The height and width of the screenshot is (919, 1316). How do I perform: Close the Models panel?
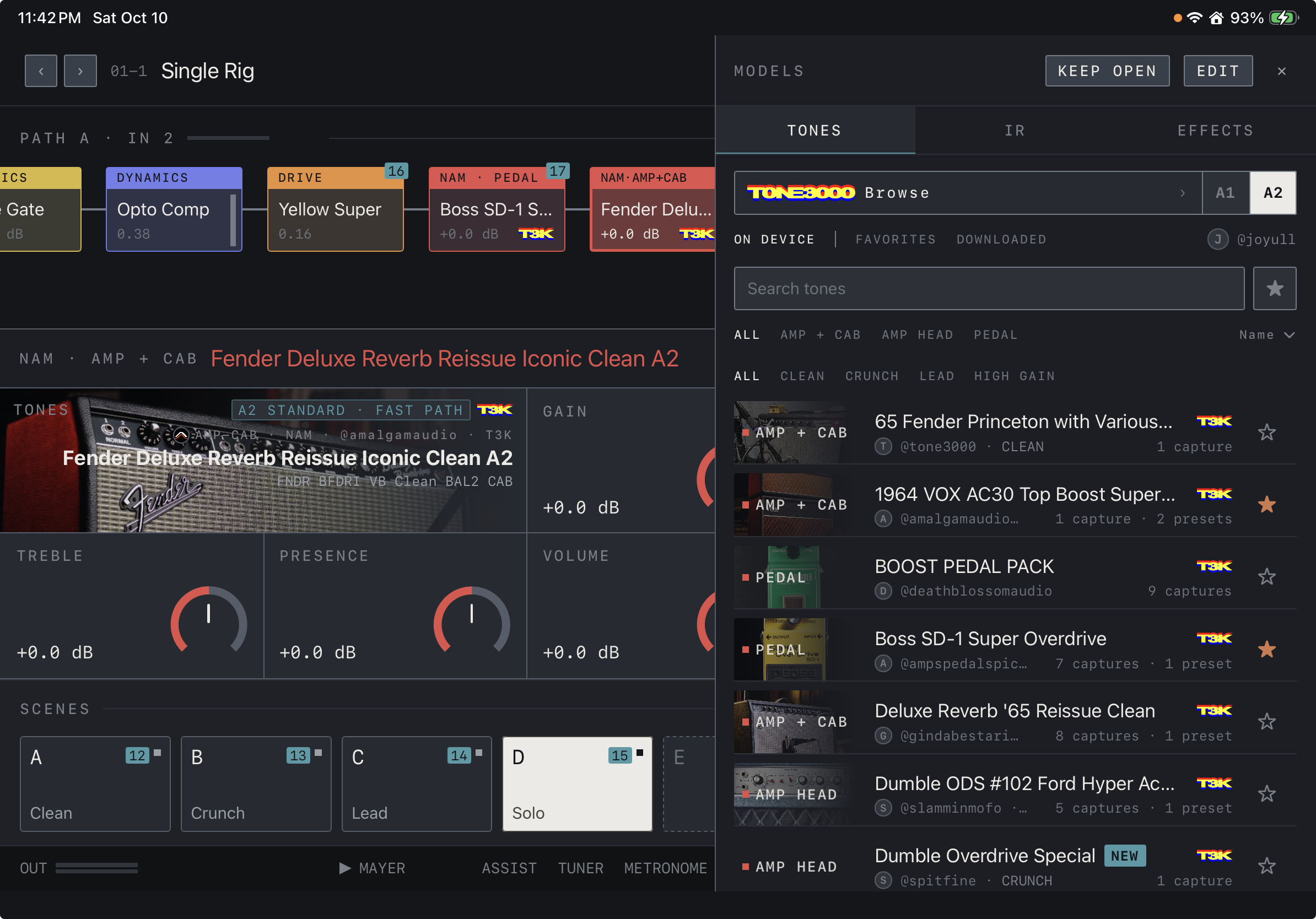(1282, 71)
